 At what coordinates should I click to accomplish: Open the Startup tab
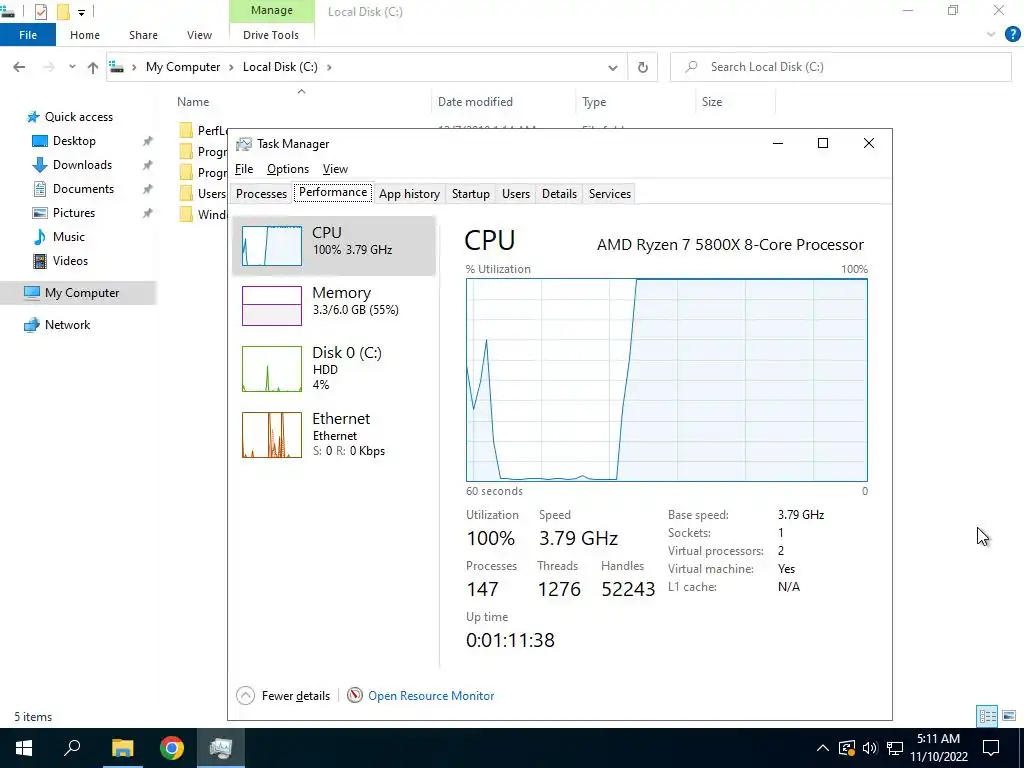[470, 194]
